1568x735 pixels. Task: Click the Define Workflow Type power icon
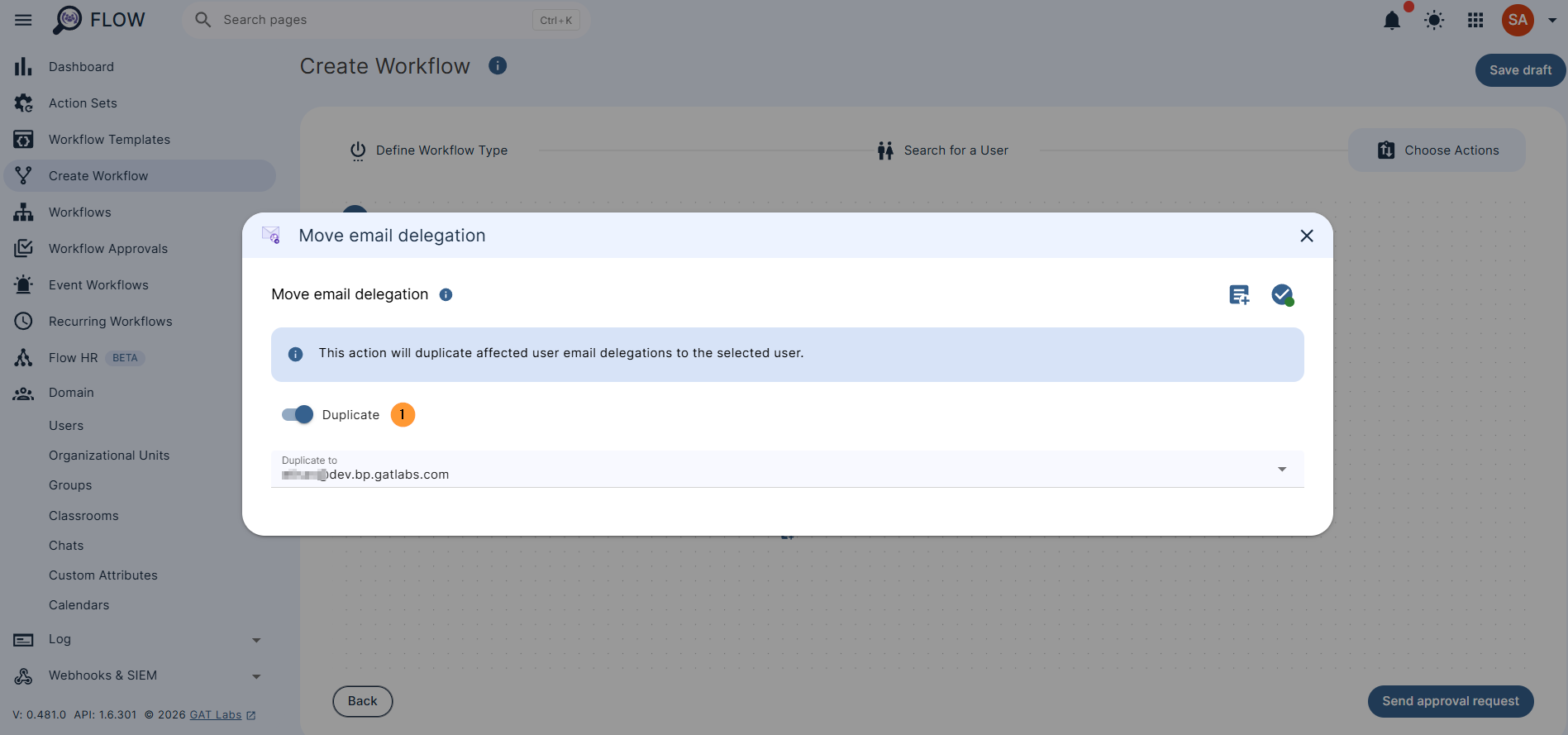358,150
